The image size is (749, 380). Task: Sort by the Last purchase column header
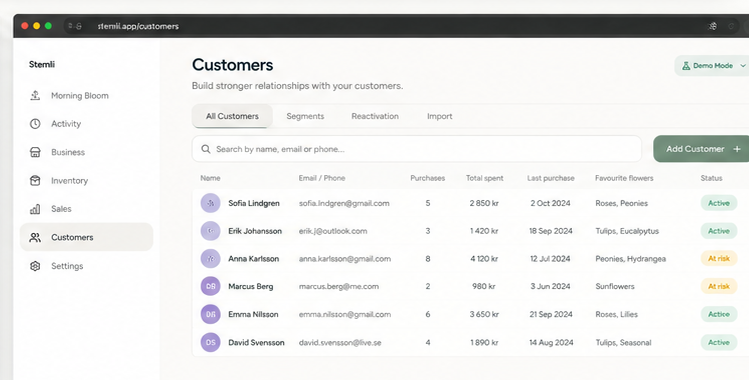[x=551, y=178]
